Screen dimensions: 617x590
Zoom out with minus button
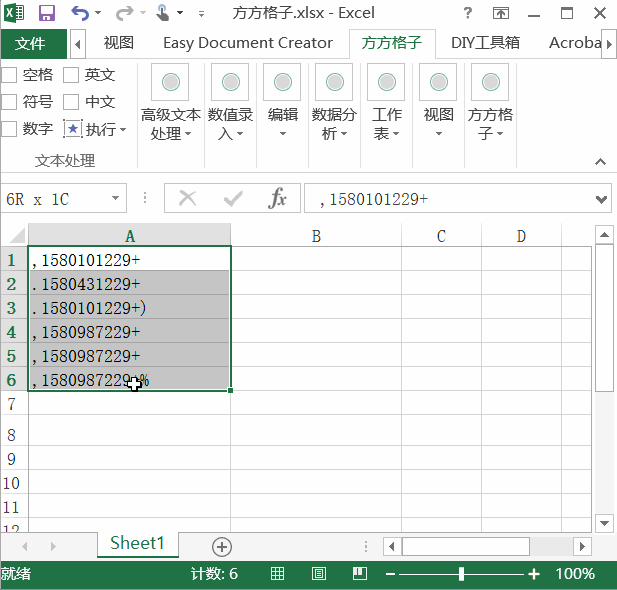tap(390, 574)
